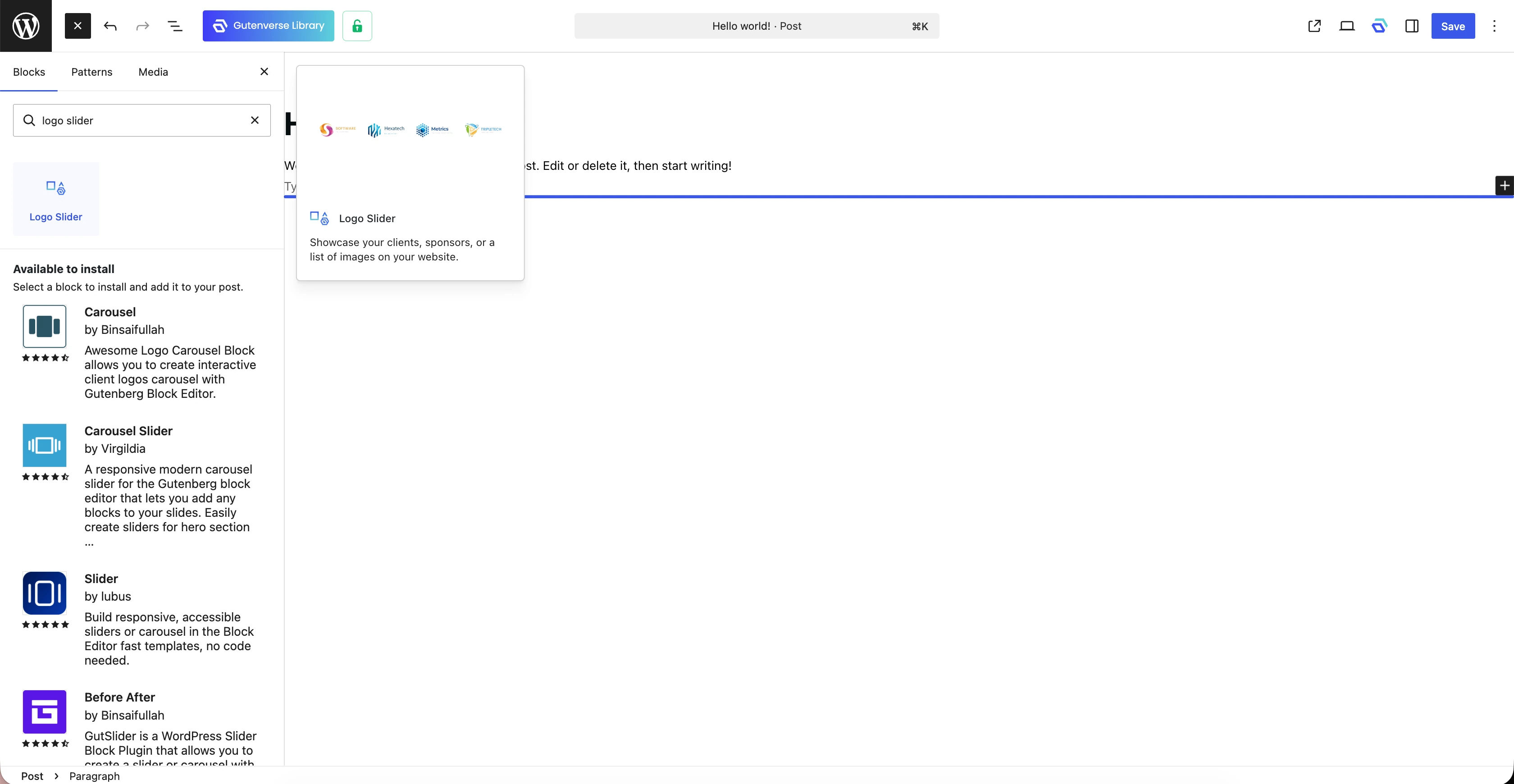Open the three-dot options menu

pyautogui.click(x=1494, y=26)
